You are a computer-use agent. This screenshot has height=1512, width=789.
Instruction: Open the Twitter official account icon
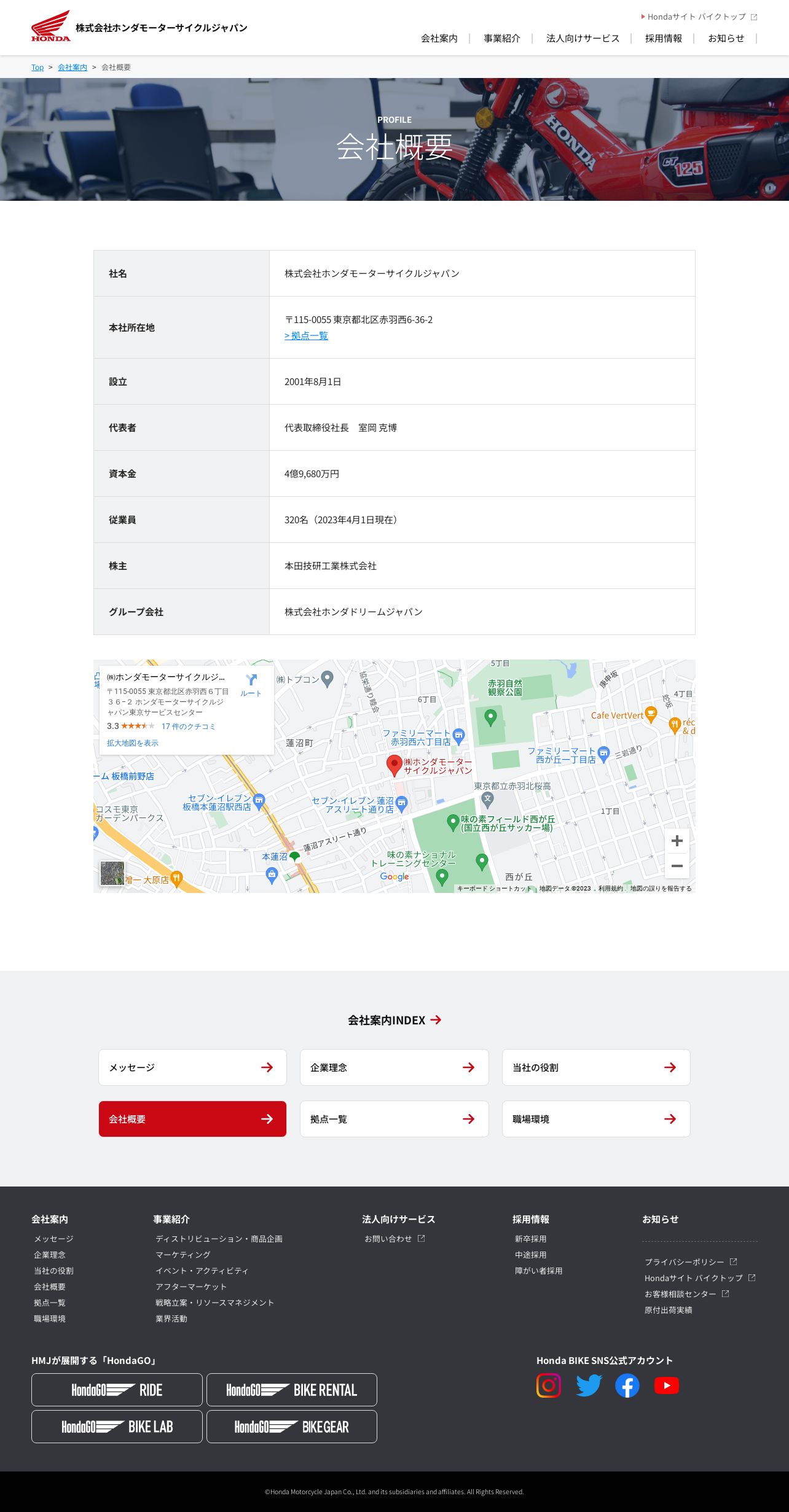tap(589, 1385)
